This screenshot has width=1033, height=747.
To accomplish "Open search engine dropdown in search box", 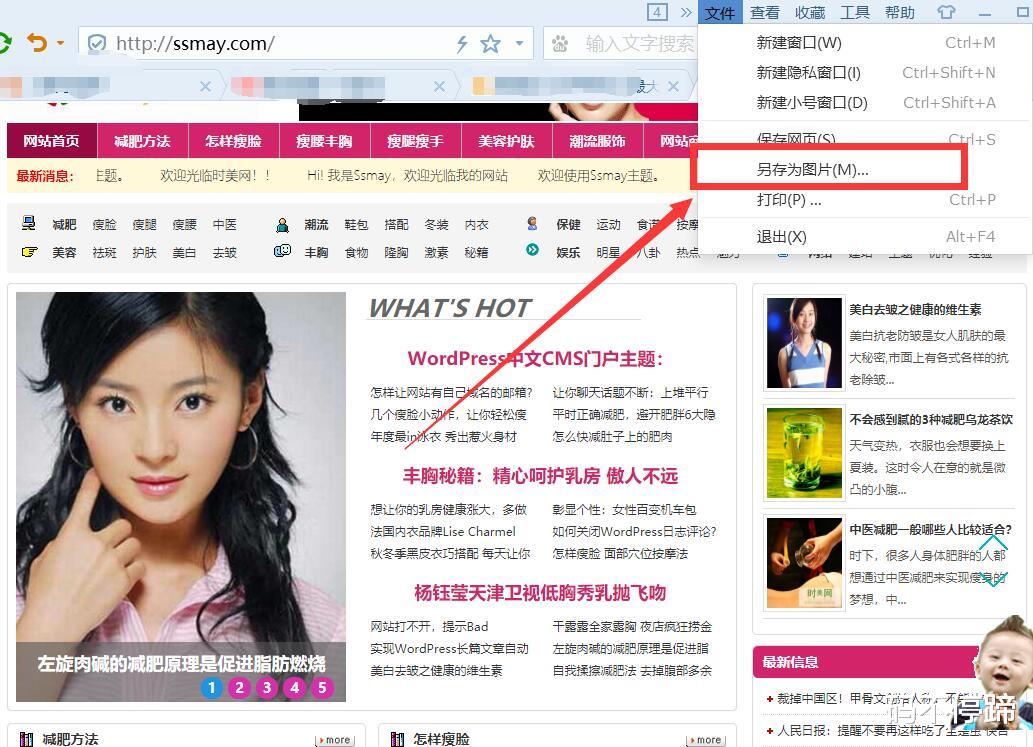I will (x=561, y=44).
